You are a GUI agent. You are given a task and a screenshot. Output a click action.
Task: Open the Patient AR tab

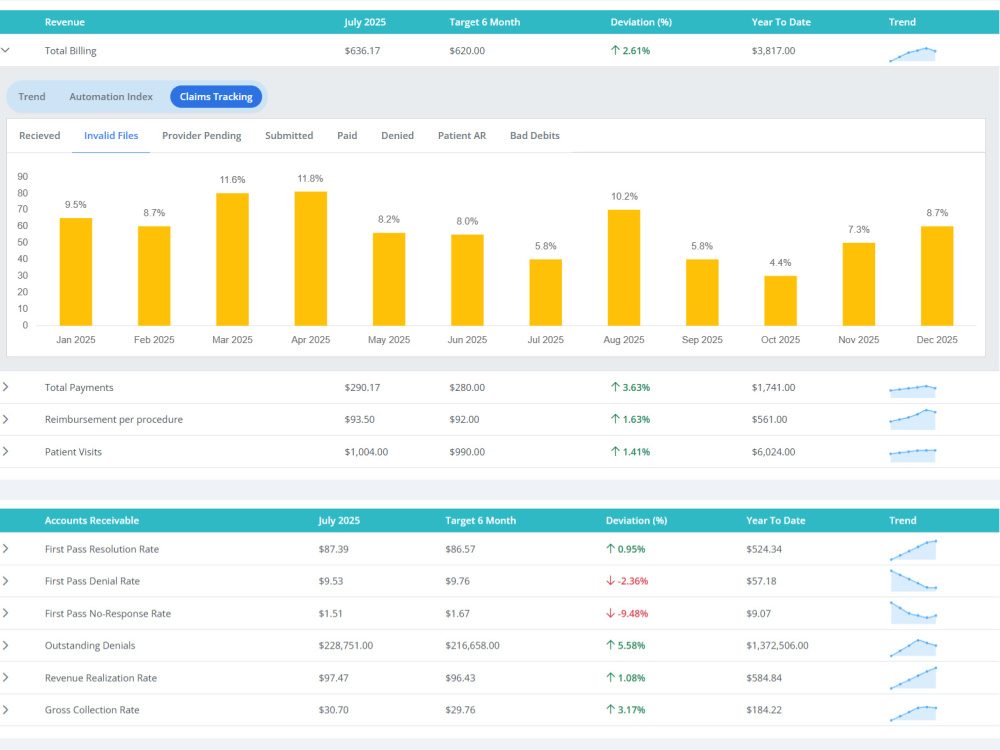(462, 135)
